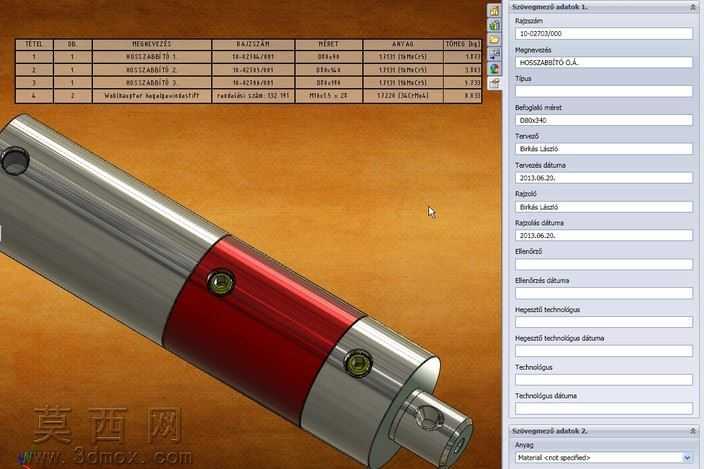The width and height of the screenshot is (704, 469).
Task: Click the empty Ellenőrző input field
Action: click(603, 264)
